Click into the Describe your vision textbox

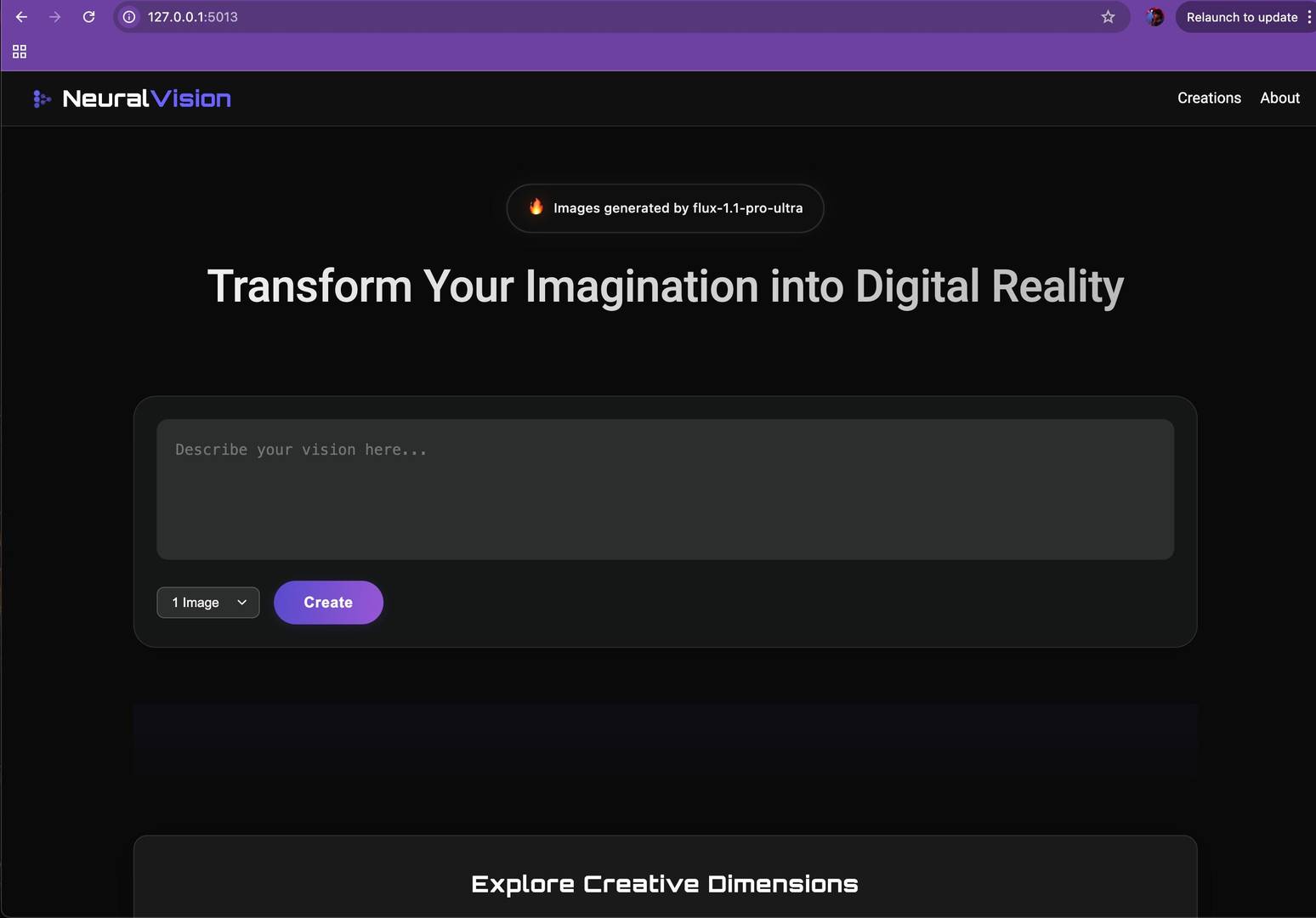point(665,489)
